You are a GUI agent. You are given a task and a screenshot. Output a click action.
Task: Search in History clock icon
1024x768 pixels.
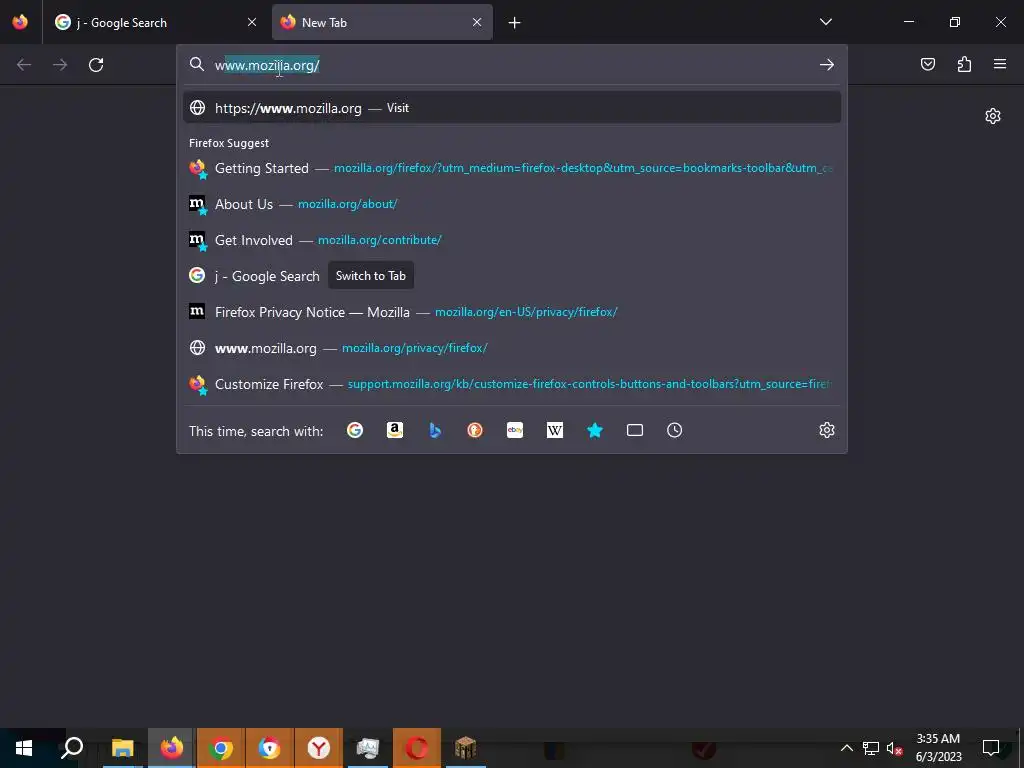(675, 430)
